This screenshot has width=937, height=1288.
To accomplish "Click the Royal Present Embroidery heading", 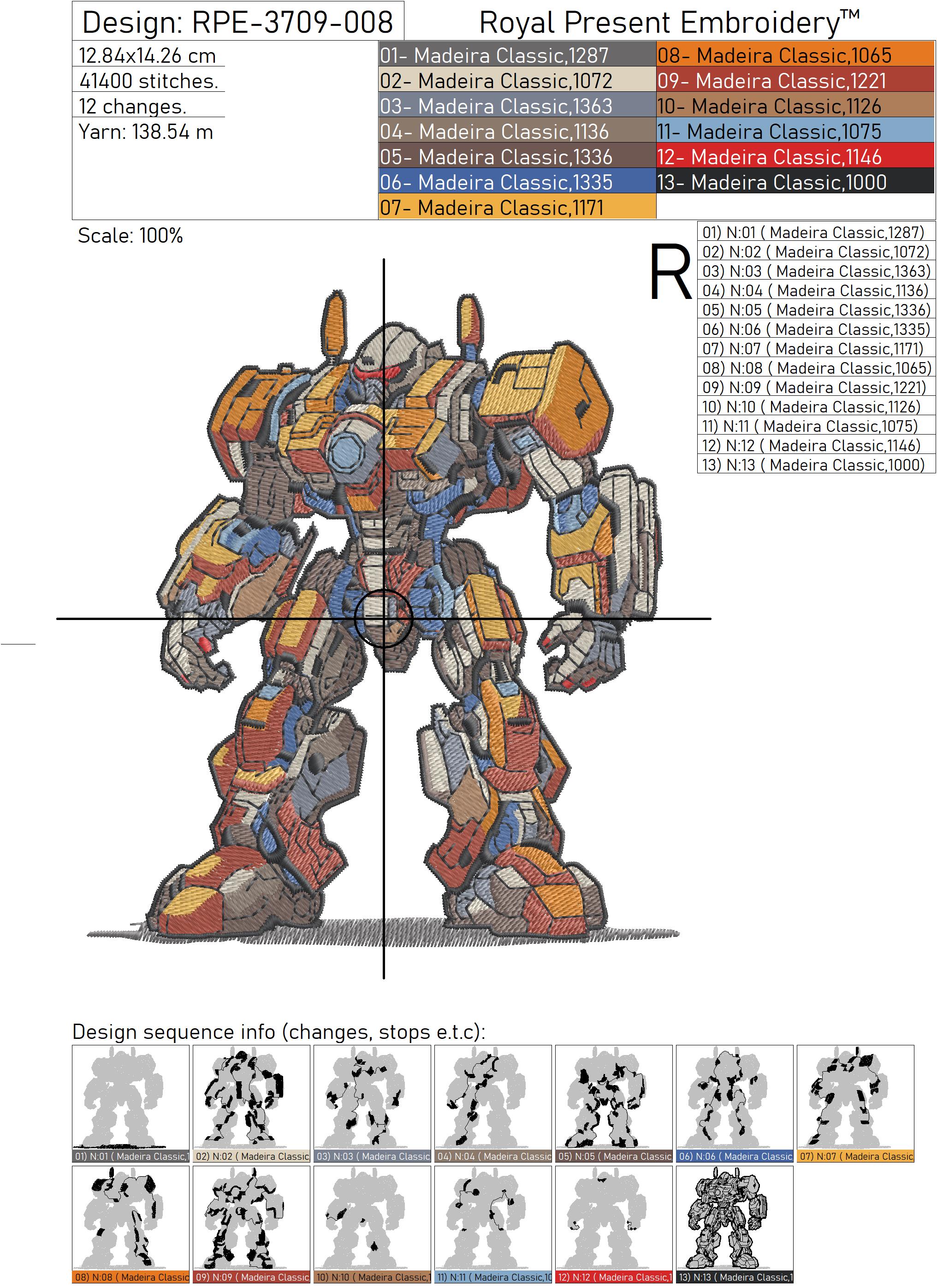I will click(x=669, y=23).
